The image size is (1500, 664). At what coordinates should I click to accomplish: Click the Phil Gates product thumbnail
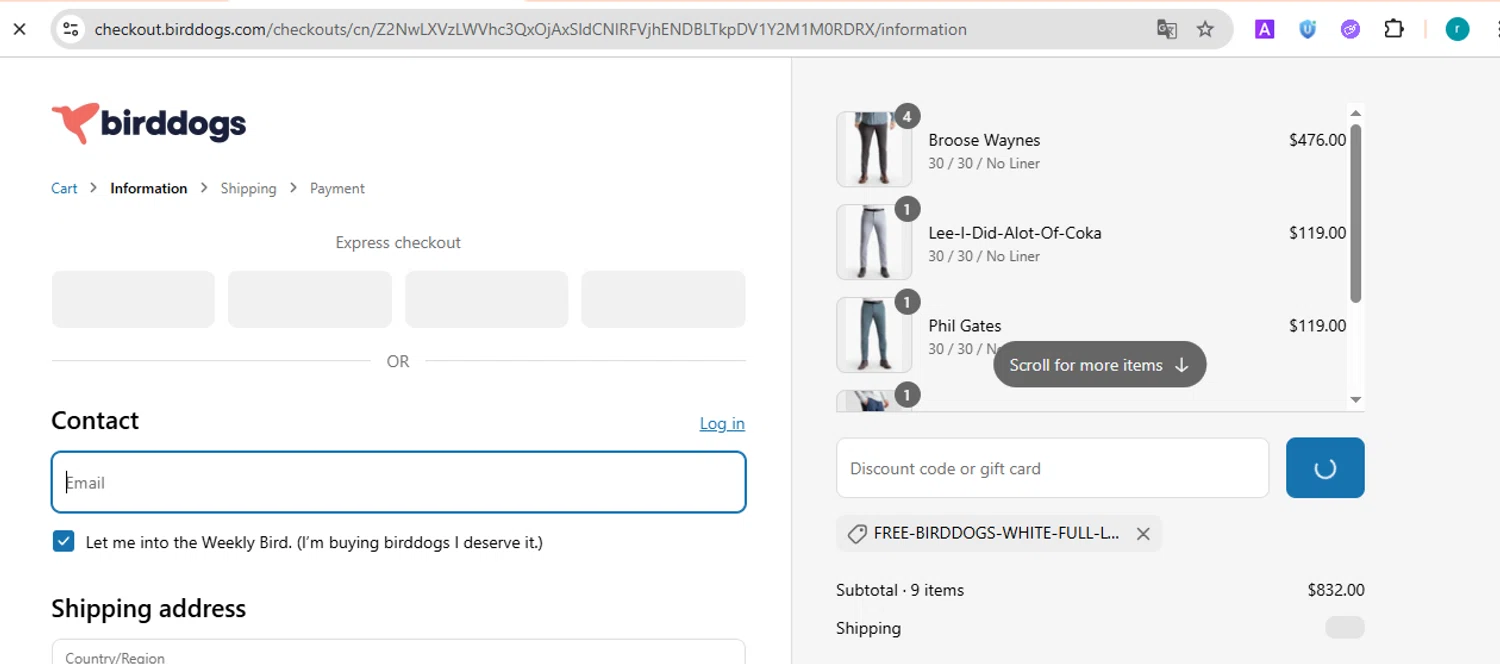(874, 335)
